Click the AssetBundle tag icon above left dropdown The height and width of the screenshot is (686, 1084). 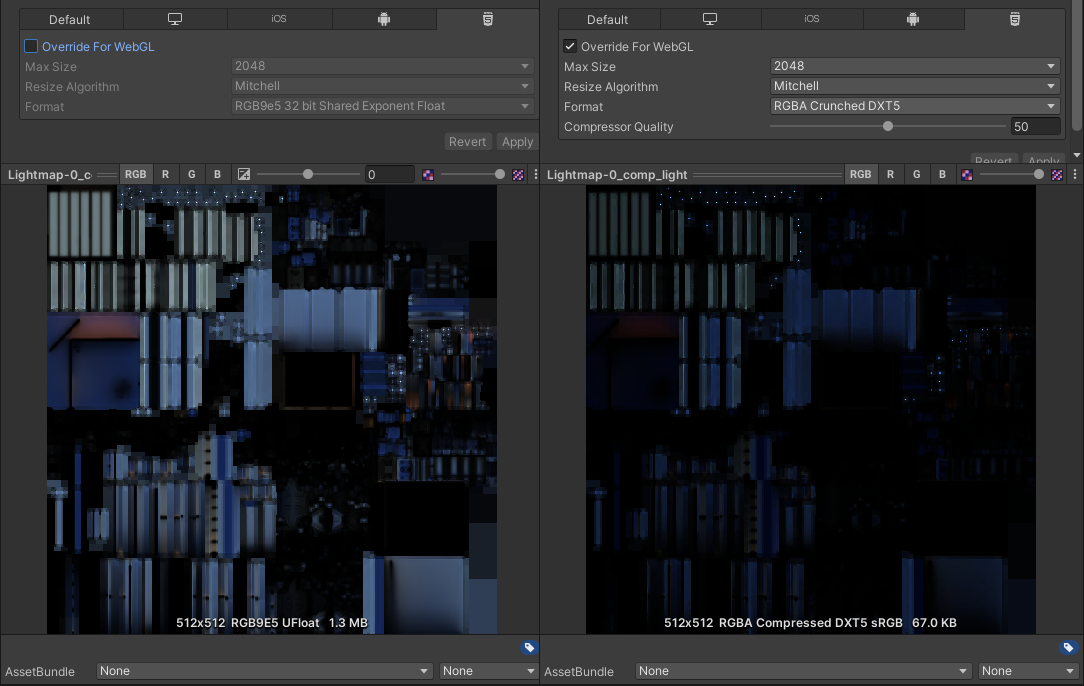[x=529, y=647]
